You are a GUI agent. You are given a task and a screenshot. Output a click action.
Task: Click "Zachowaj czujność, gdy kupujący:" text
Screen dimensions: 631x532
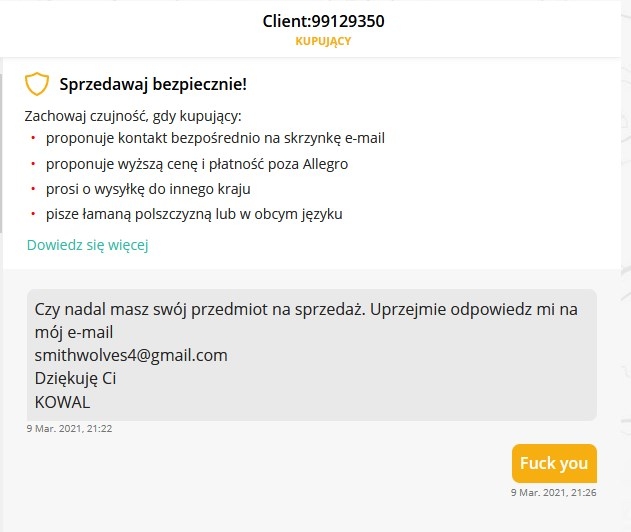(134, 116)
